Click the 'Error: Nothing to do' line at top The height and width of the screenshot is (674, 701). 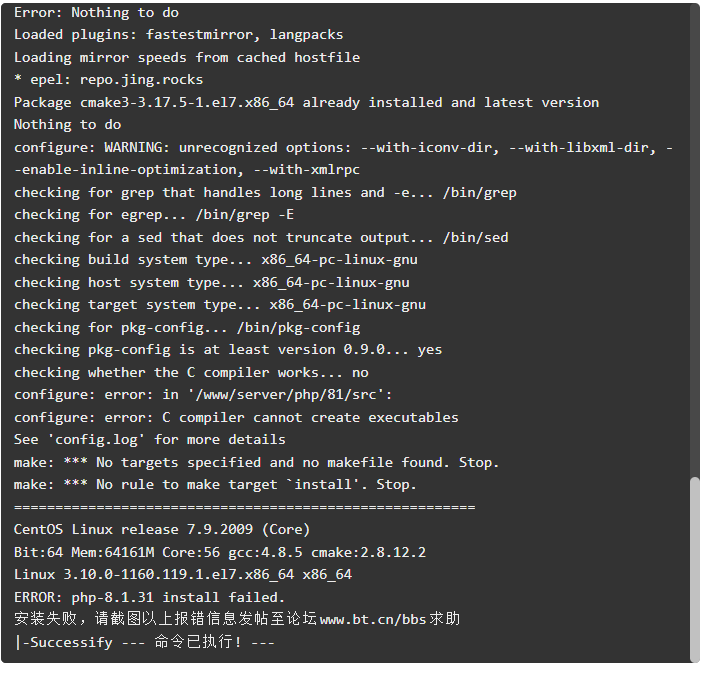click(x=96, y=13)
